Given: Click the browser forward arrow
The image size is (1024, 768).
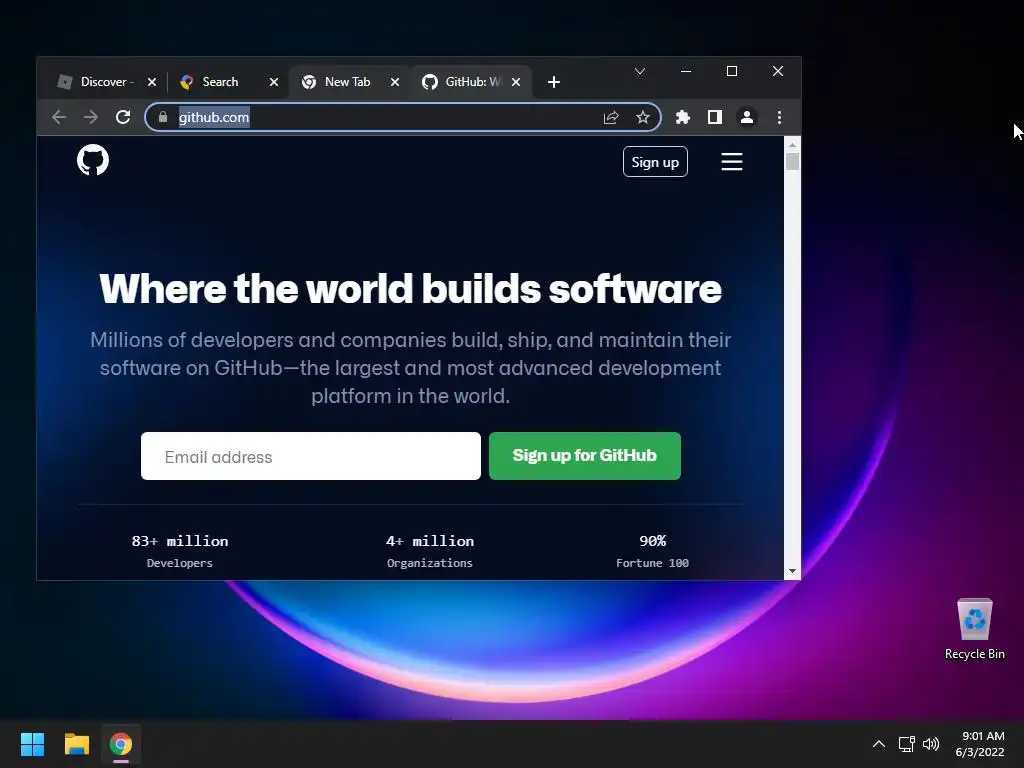Looking at the screenshot, I should coord(91,117).
